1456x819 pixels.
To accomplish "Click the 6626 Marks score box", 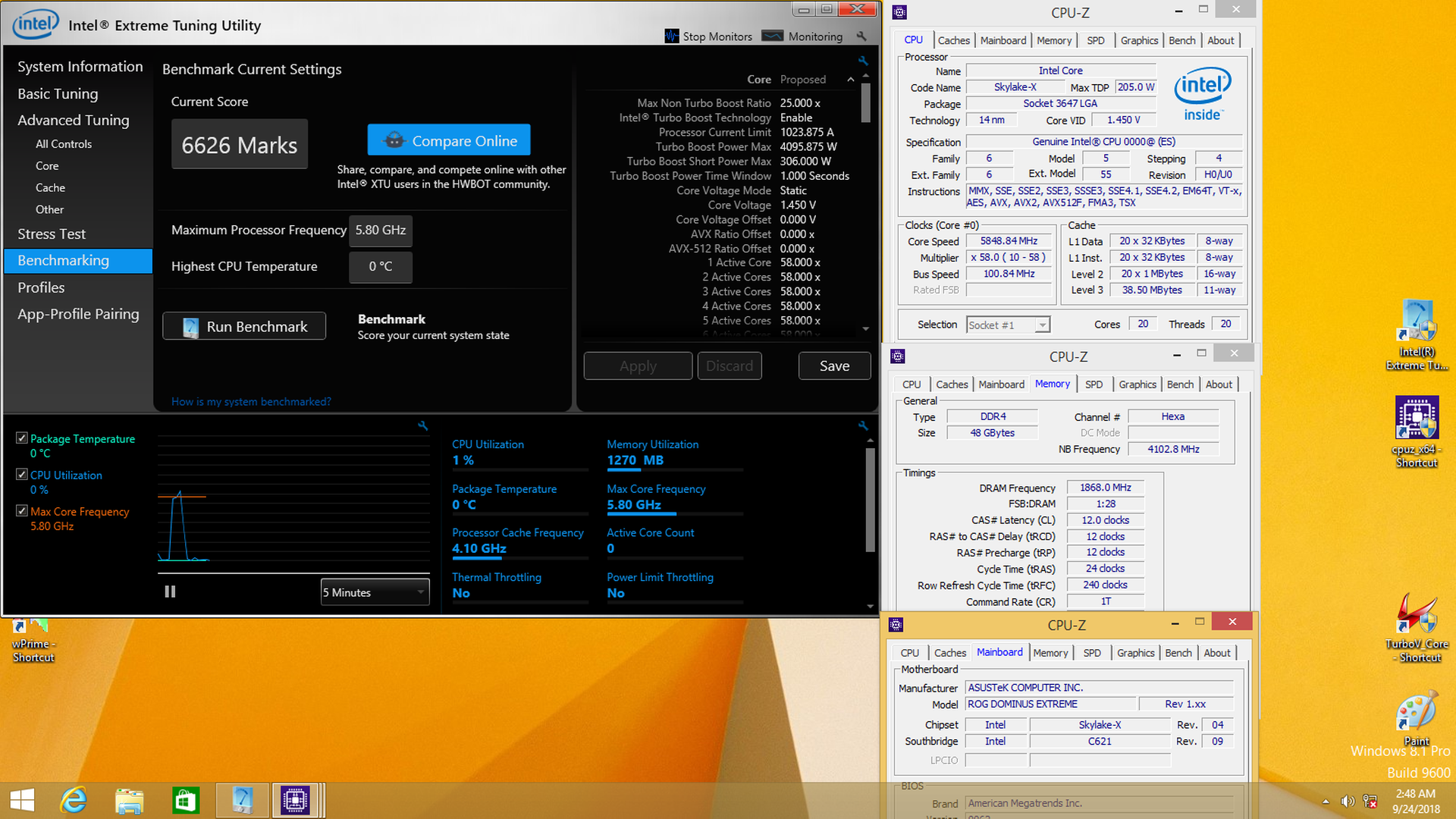I will pos(240,144).
